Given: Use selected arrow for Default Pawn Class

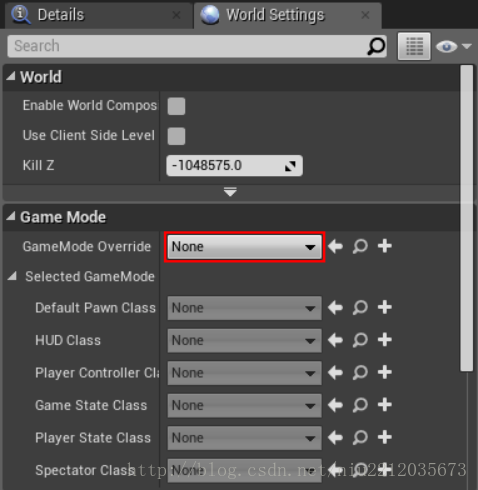Looking at the screenshot, I should 335,307.
